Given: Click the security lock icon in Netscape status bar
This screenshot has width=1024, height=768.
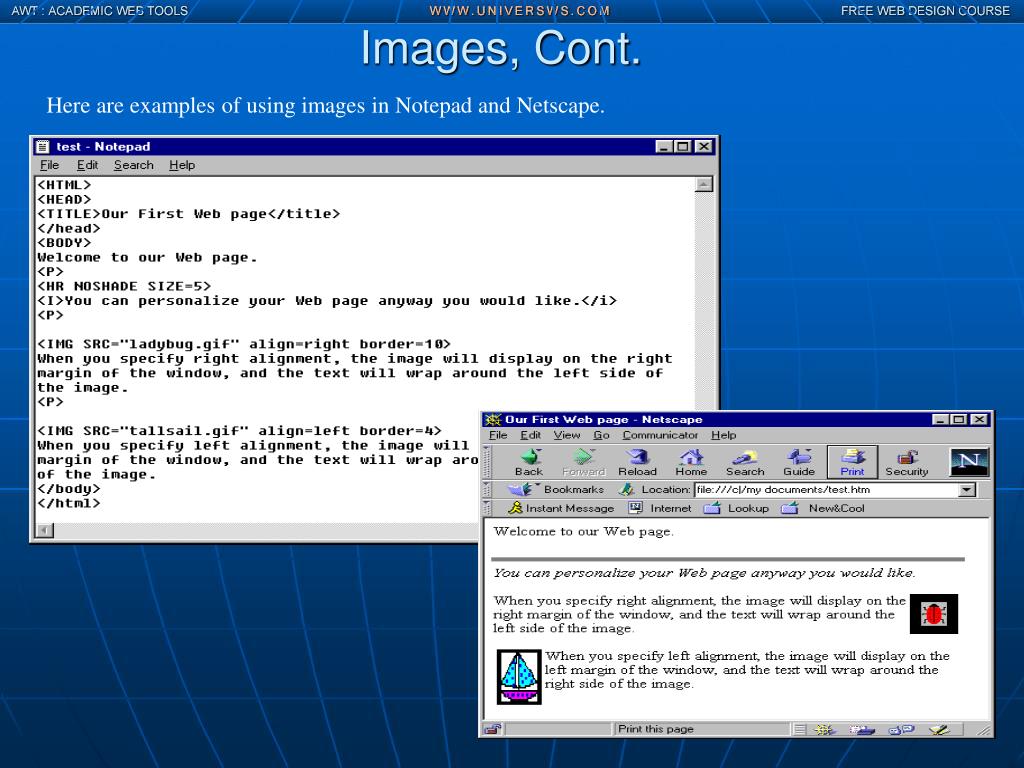Looking at the screenshot, I should [x=493, y=729].
